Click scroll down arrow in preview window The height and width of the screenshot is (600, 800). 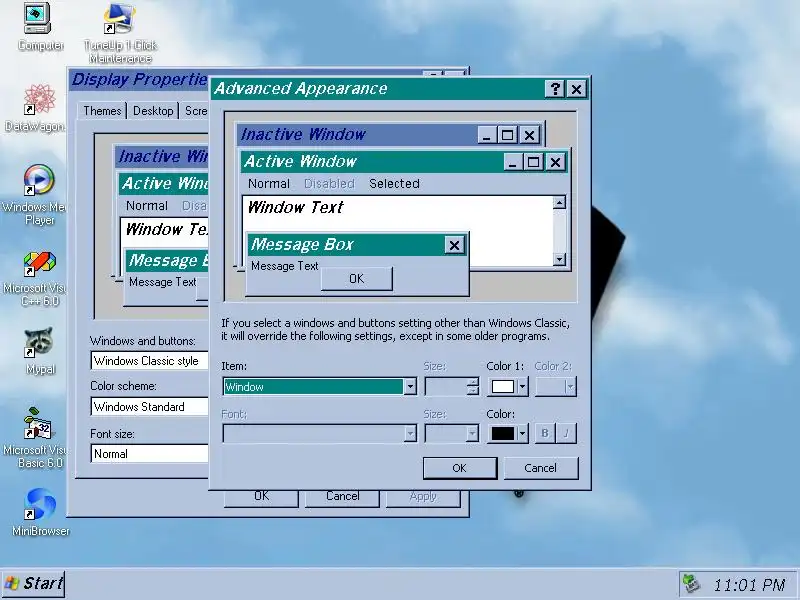[x=559, y=259]
